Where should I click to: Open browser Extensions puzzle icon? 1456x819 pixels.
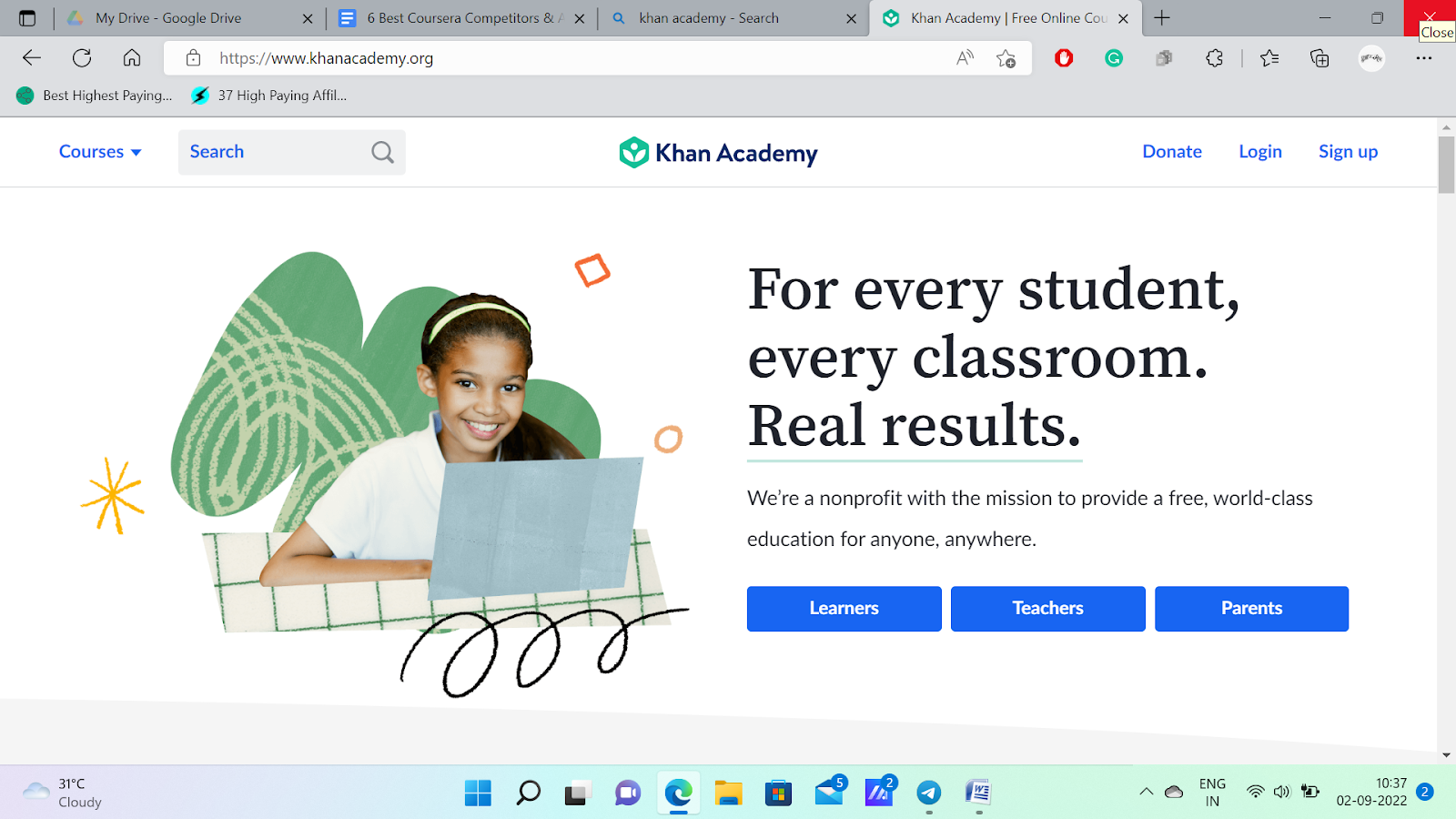click(x=1214, y=58)
